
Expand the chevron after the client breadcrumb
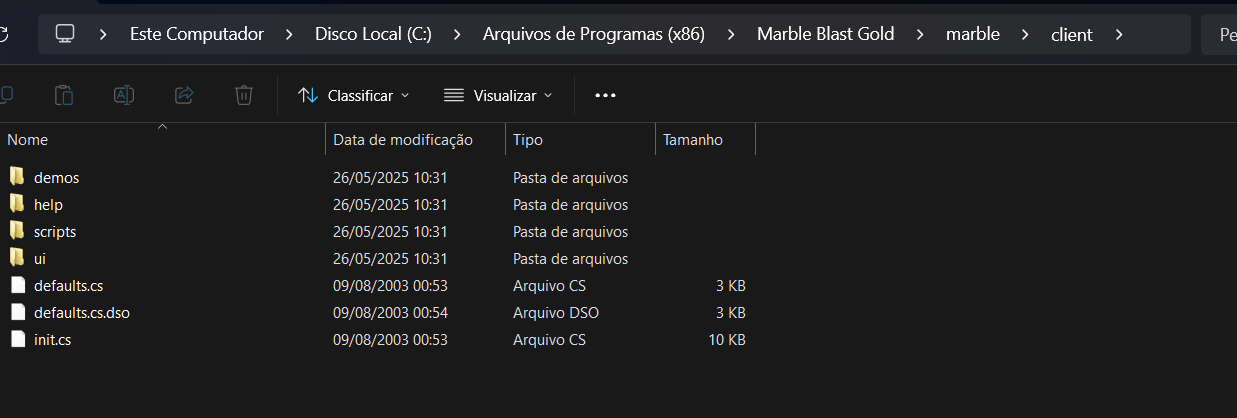tap(1119, 34)
